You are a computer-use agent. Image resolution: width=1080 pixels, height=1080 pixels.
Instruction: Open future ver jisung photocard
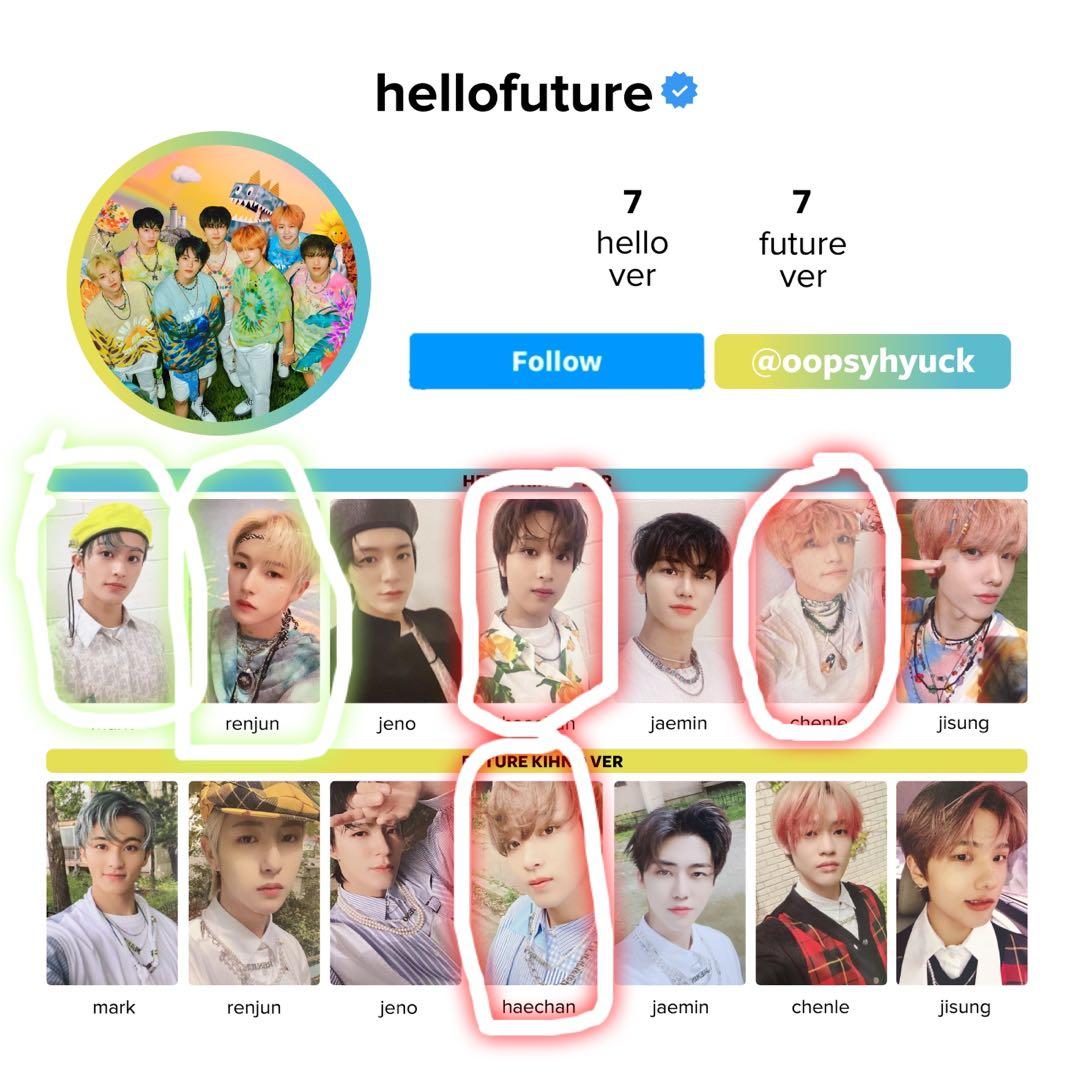point(962,883)
